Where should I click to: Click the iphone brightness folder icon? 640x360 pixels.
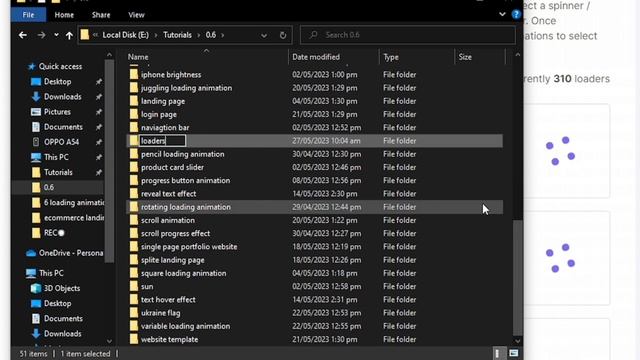coord(134,74)
